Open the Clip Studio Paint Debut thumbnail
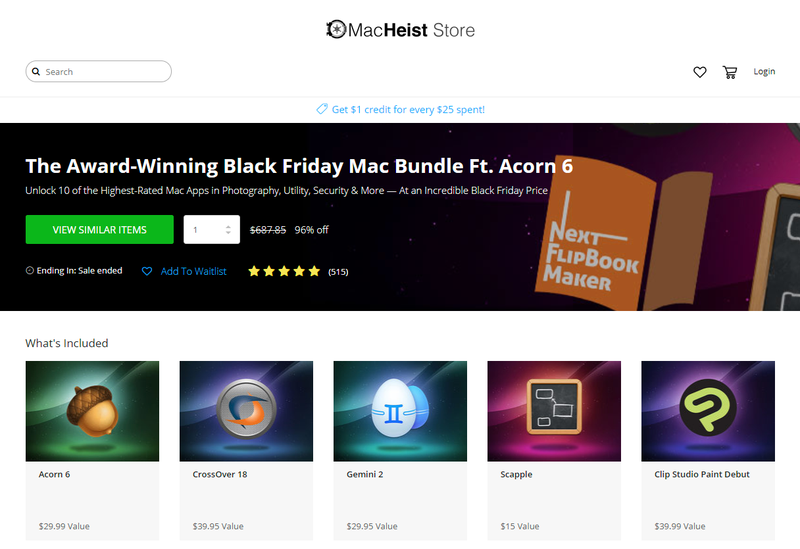Screen dimensions: 800x549 coord(708,411)
